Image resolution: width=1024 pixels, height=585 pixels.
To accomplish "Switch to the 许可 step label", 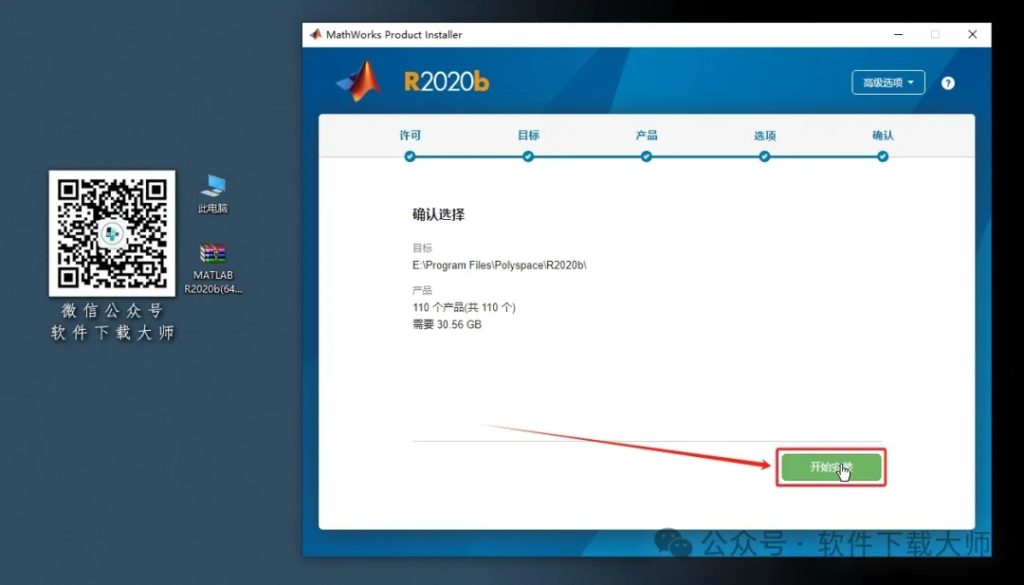I will (x=410, y=135).
